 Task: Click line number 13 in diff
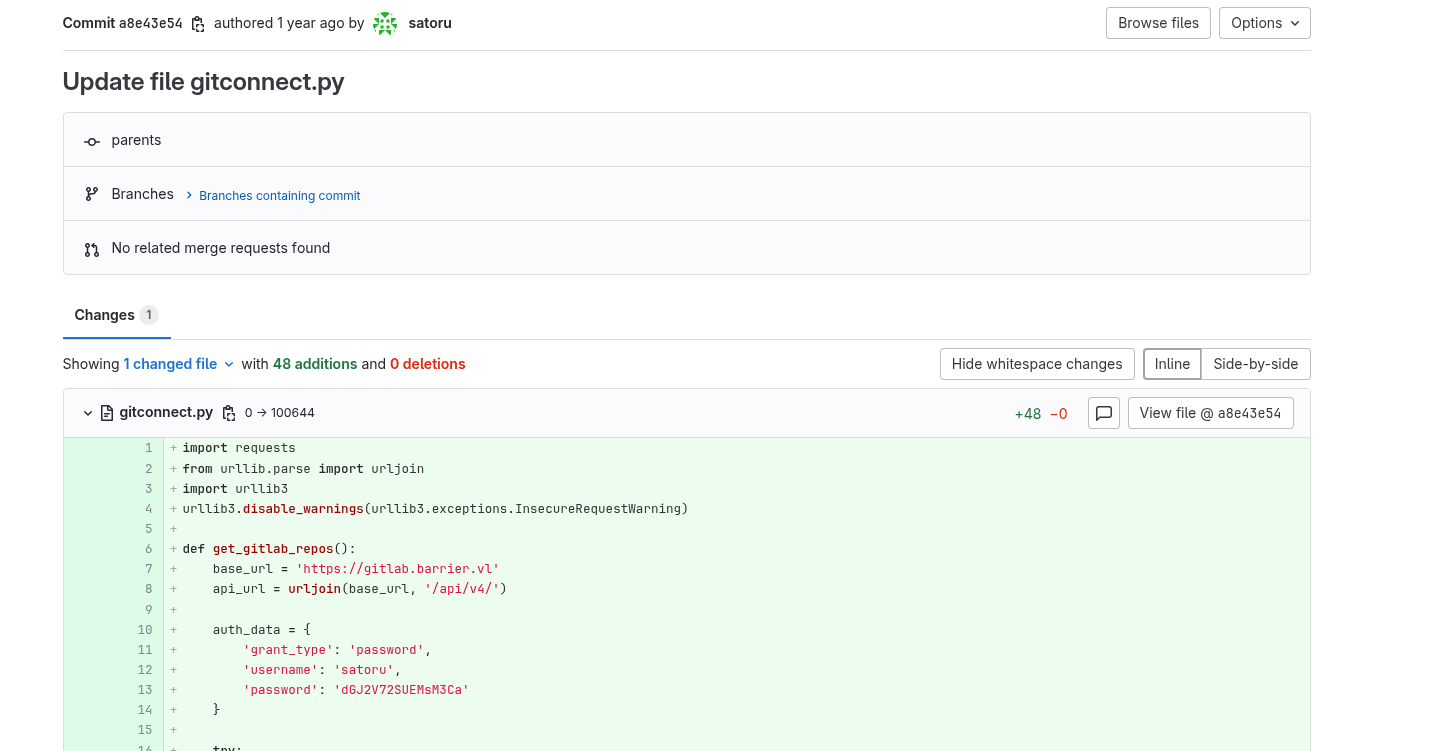(x=146, y=690)
